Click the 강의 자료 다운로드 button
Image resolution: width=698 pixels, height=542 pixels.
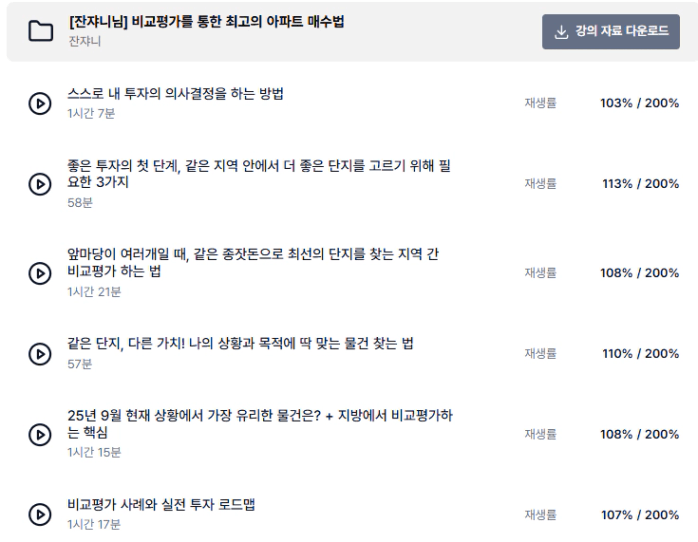click(610, 32)
